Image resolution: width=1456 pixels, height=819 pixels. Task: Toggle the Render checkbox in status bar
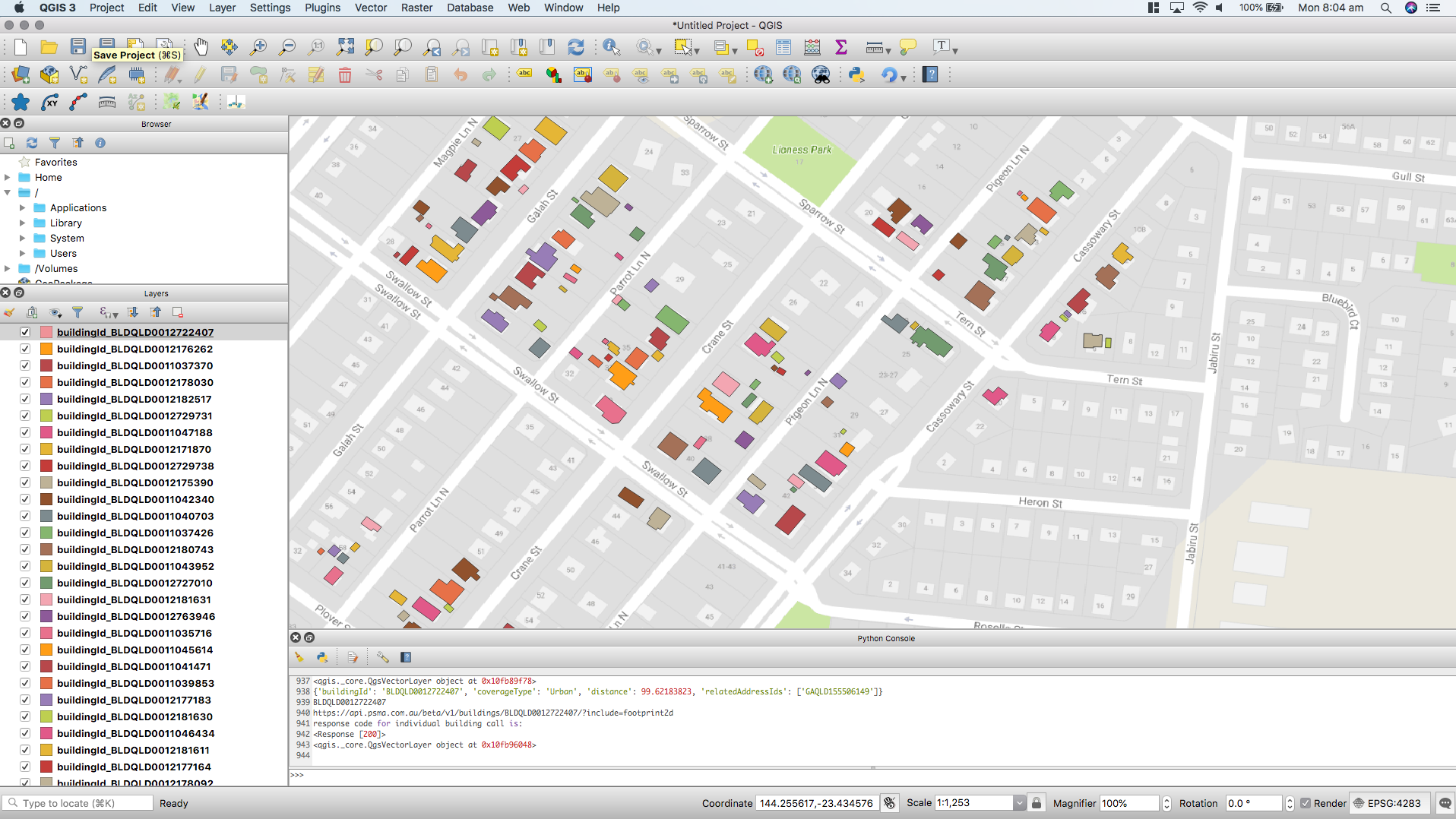[x=1306, y=803]
